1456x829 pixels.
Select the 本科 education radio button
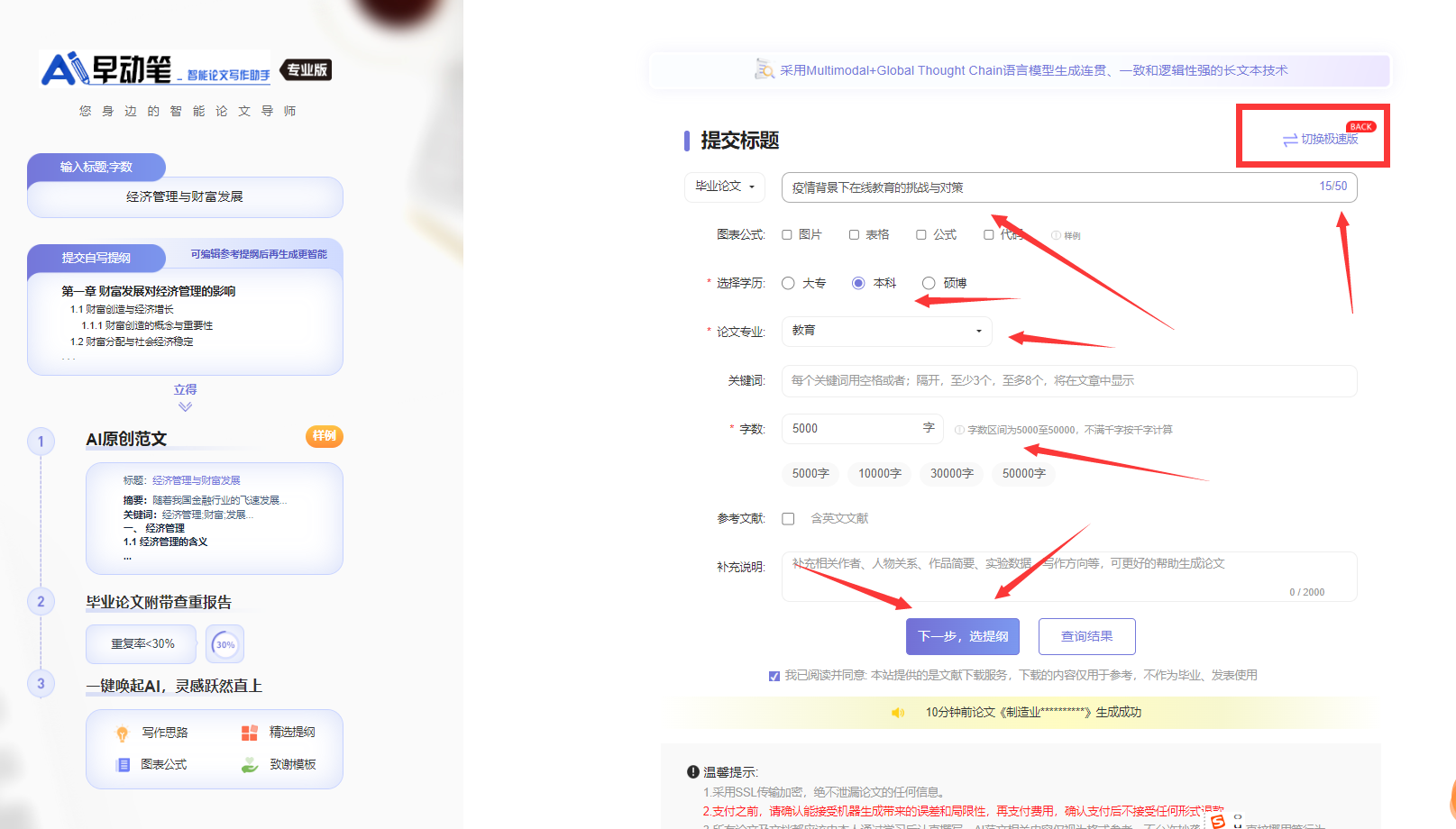tap(858, 283)
